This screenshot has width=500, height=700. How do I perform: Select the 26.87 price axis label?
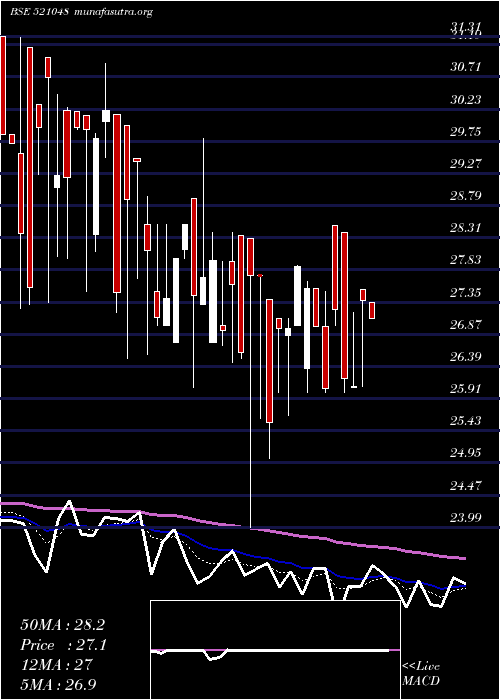click(x=466, y=325)
